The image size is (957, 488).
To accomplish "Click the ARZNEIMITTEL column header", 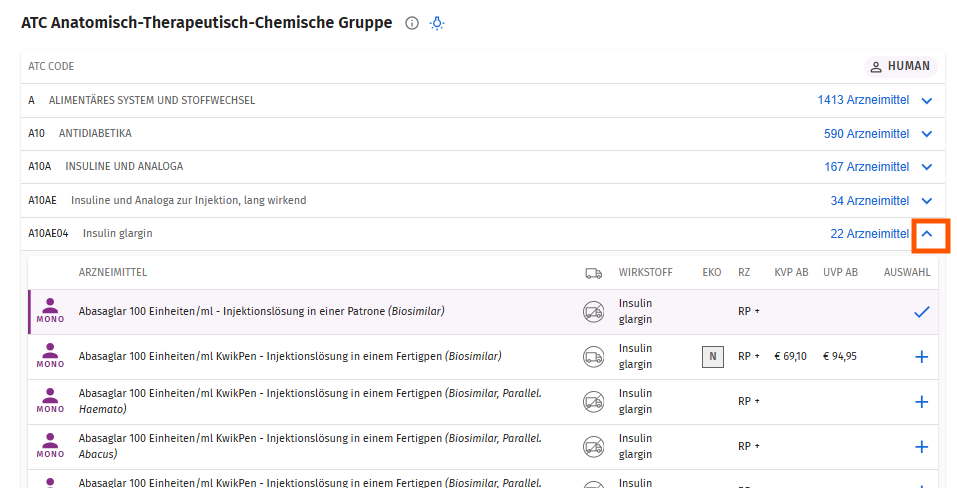I will pos(113,273).
